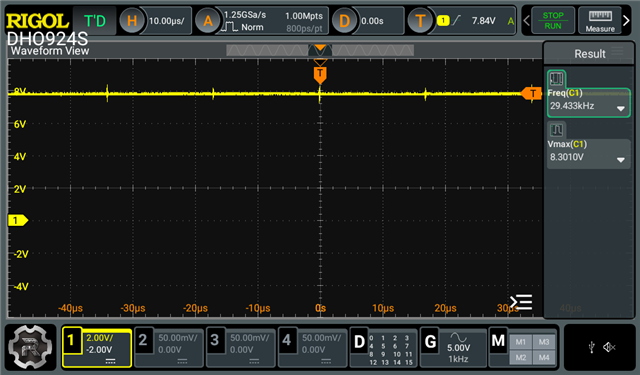This screenshot has height=375, width=640.
Task: Click the RIGOL logo
Action: 37,20
